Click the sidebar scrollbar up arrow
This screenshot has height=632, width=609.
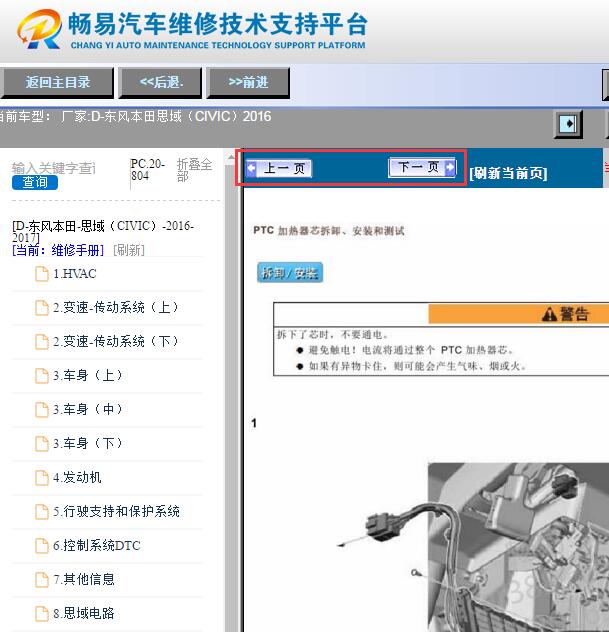point(231,157)
